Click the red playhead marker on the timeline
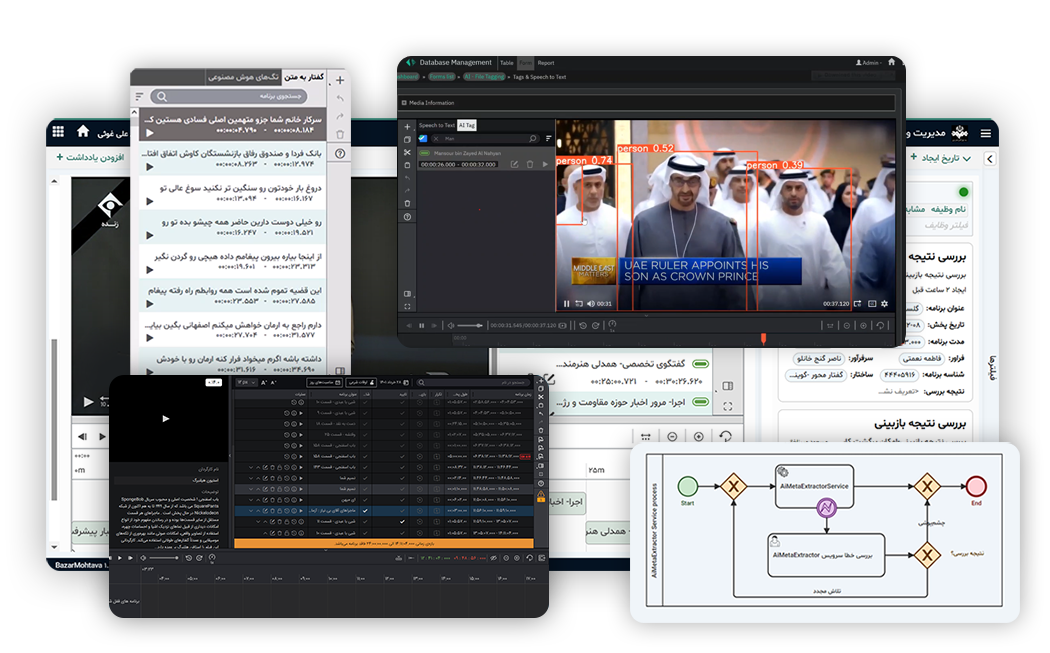The image size is (1050, 653). click(763, 339)
